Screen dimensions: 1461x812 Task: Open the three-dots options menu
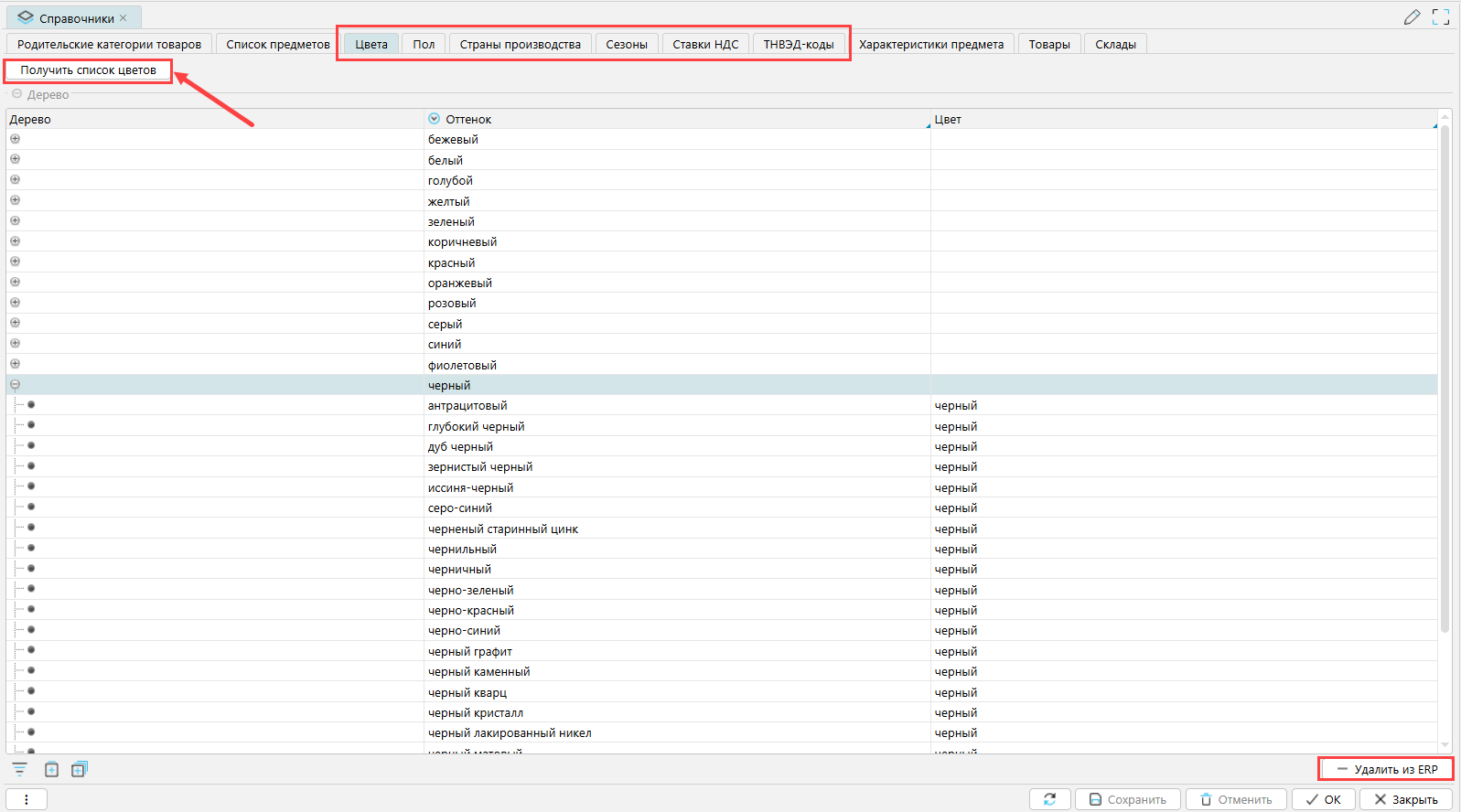coord(27,799)
